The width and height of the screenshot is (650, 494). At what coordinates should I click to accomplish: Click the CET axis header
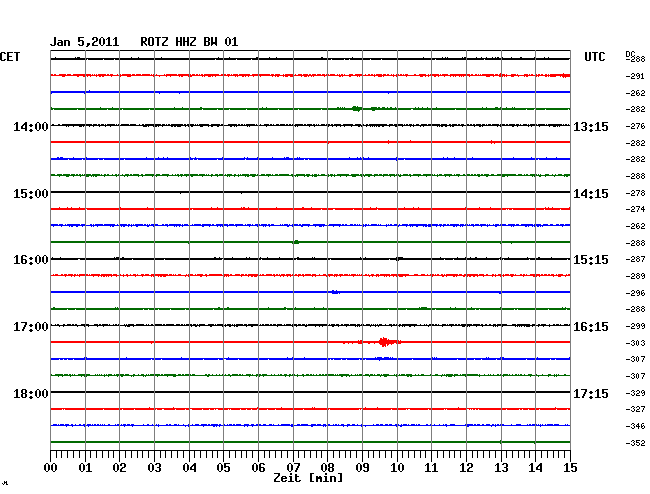pyautogui.click(x=10, y=57)
